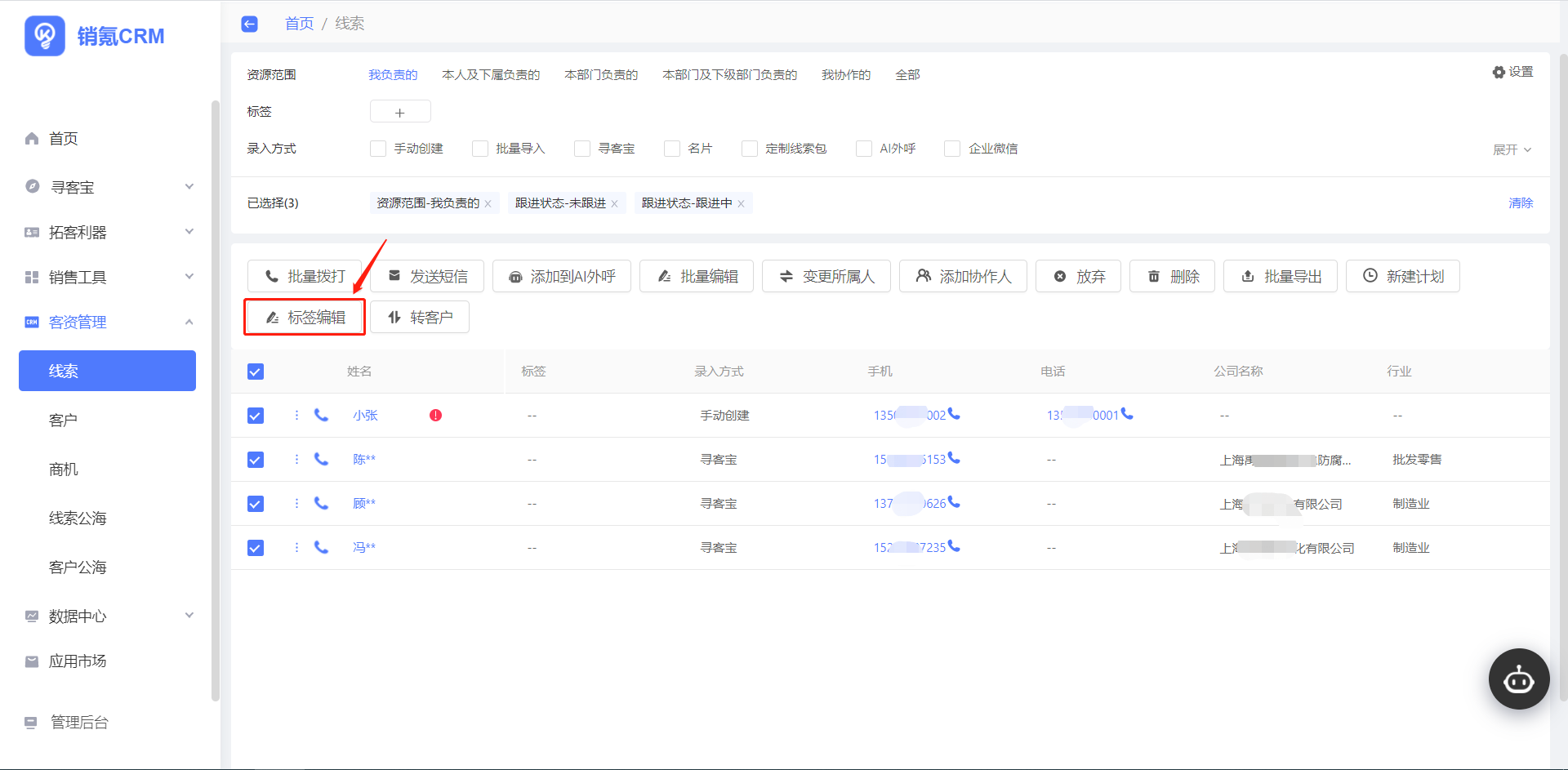Click 清除 to clear selected filters
Screen dimensions: 1568x770
coord(1521,203)
